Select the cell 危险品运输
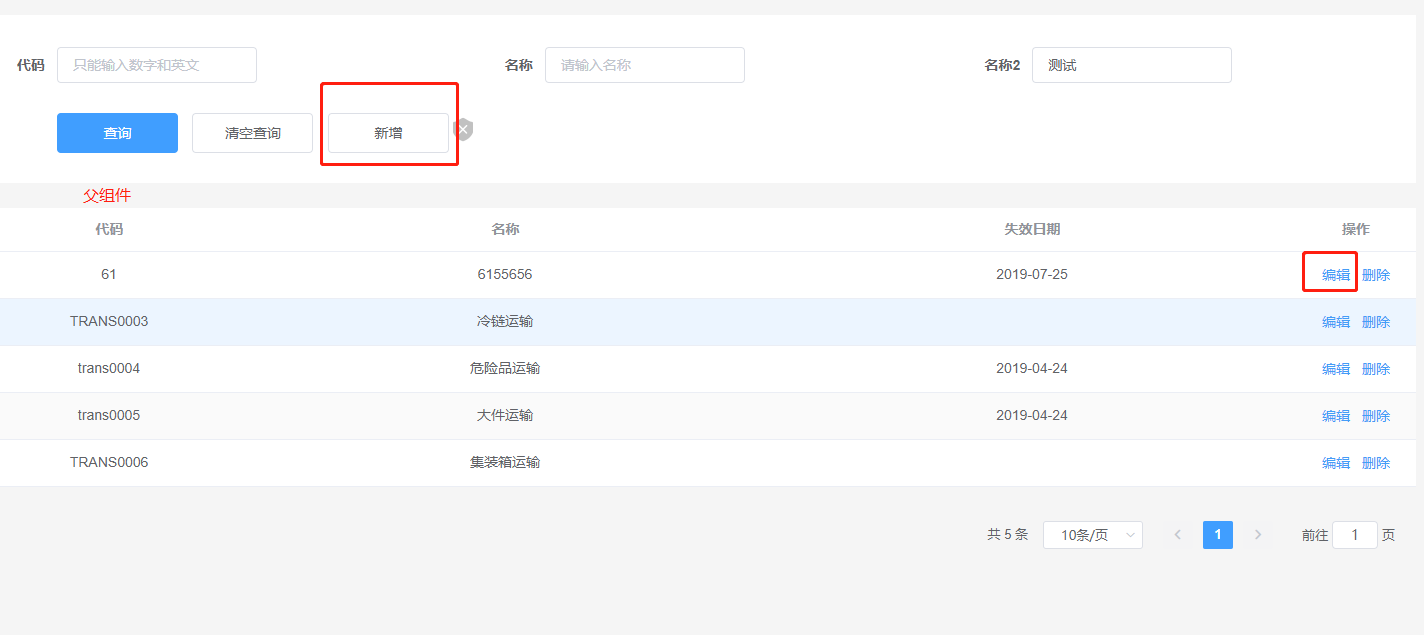Image resolution: width=1424 pixels, height=635 pixels. [505, 368]
